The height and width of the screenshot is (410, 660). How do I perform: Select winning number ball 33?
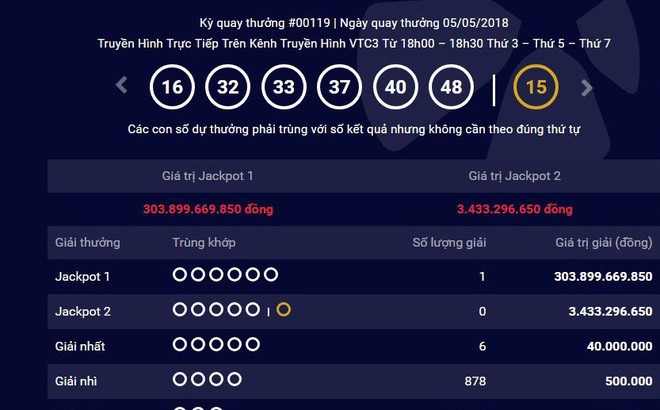(x=284, y=87)
